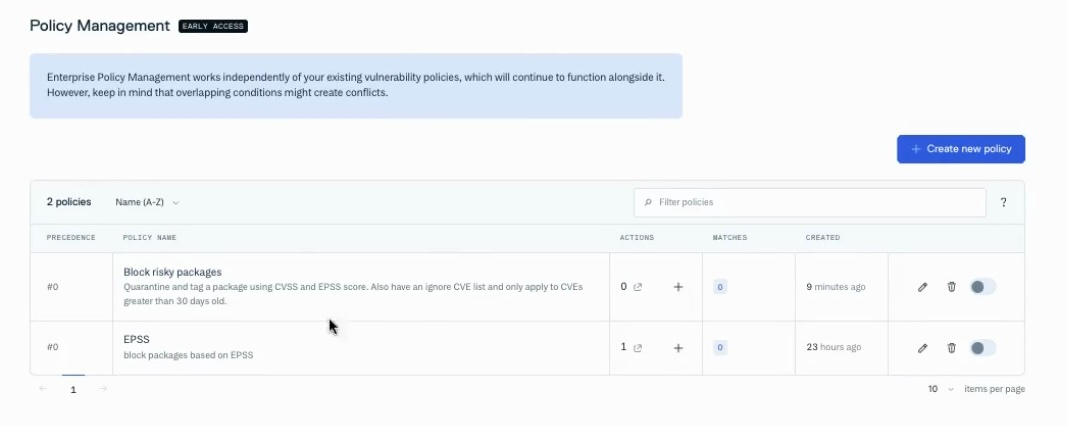The height and width of the screenshot is (426, 1068).
Task: Open the Name (A-Z) sort dropdown
Action: 147,202
